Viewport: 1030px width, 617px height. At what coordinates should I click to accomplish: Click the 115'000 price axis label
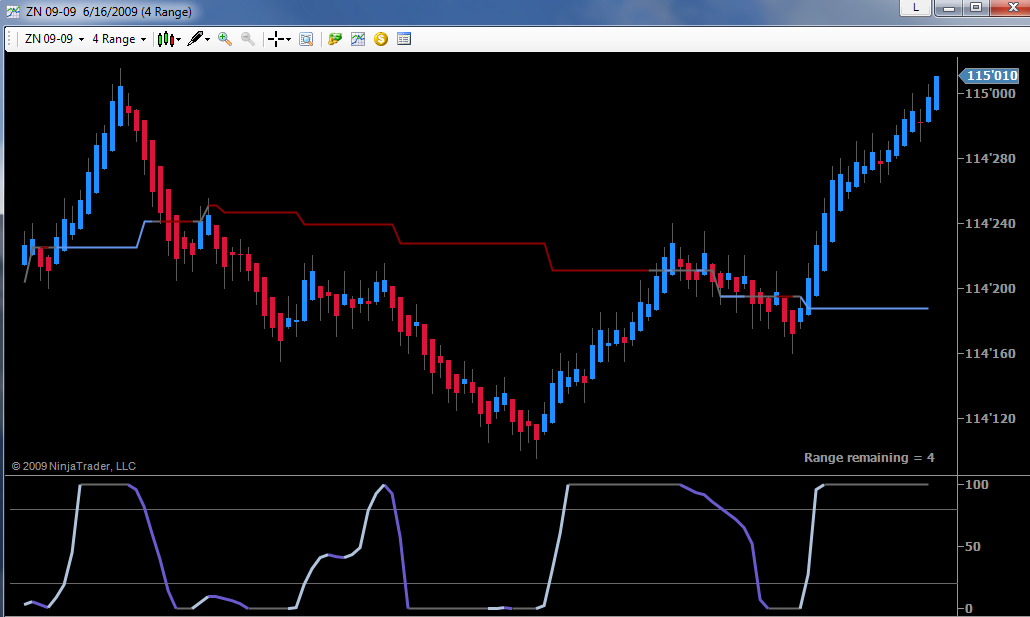[x=990, y=93]
